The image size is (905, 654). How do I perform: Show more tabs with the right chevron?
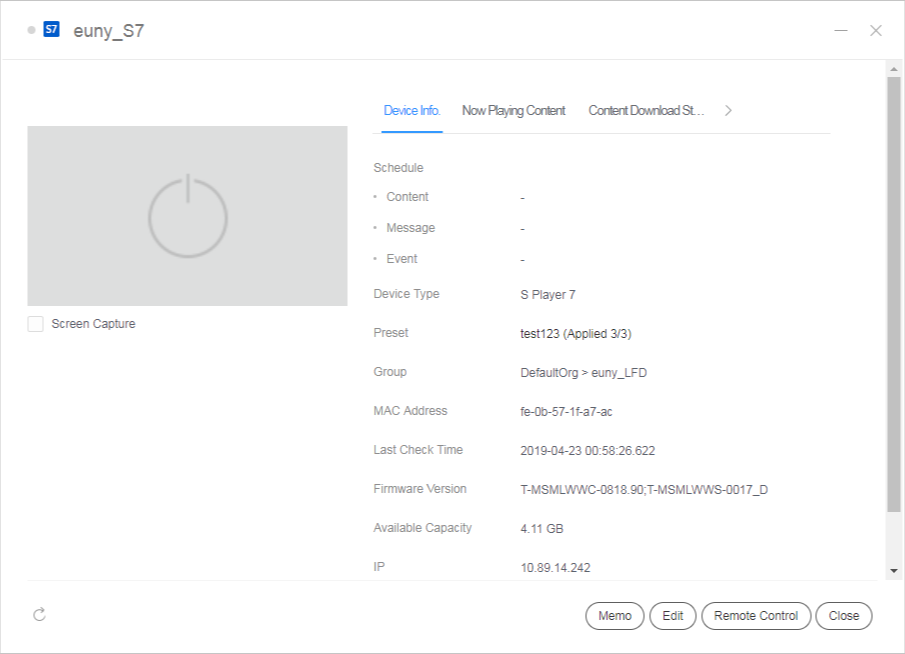(x=728, y=111)
